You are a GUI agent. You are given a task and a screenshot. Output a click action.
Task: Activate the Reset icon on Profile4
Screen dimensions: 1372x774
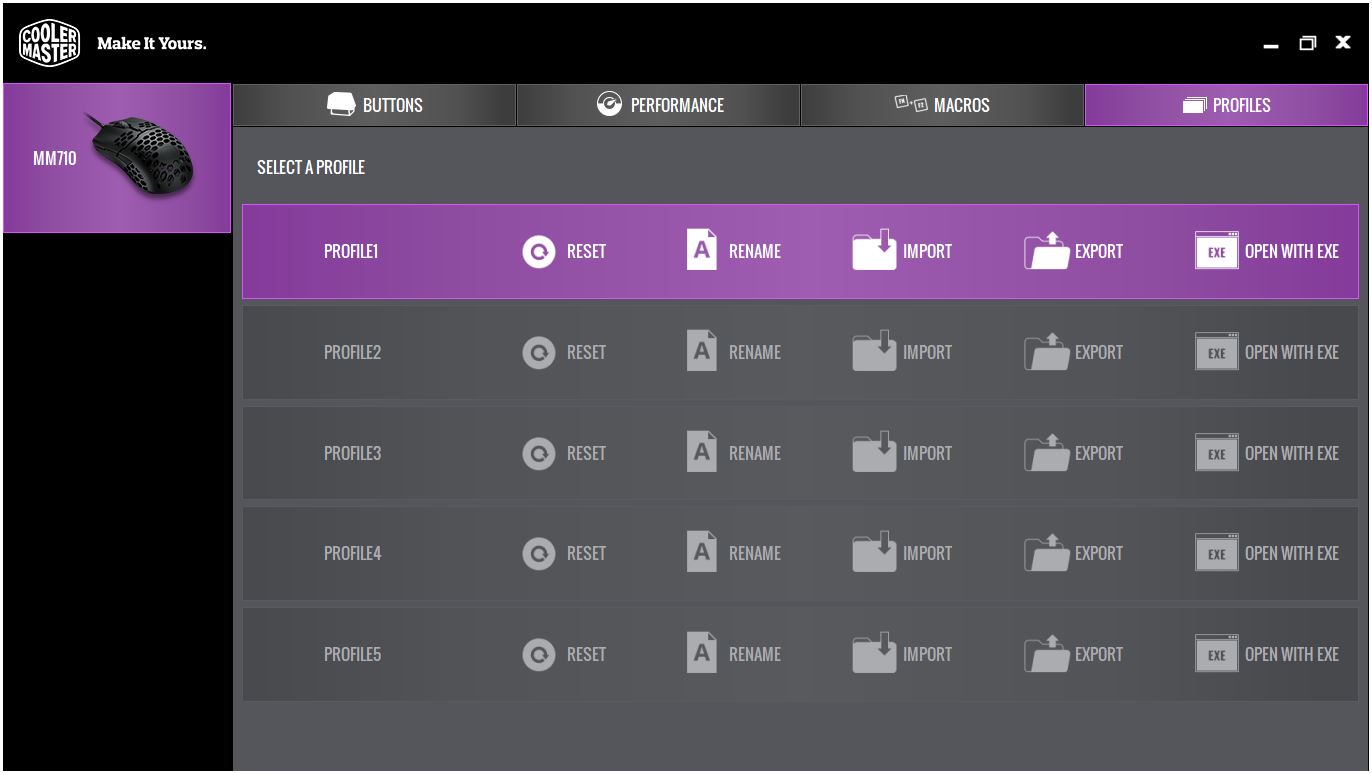pyautogui.click(x=537, y=553)
